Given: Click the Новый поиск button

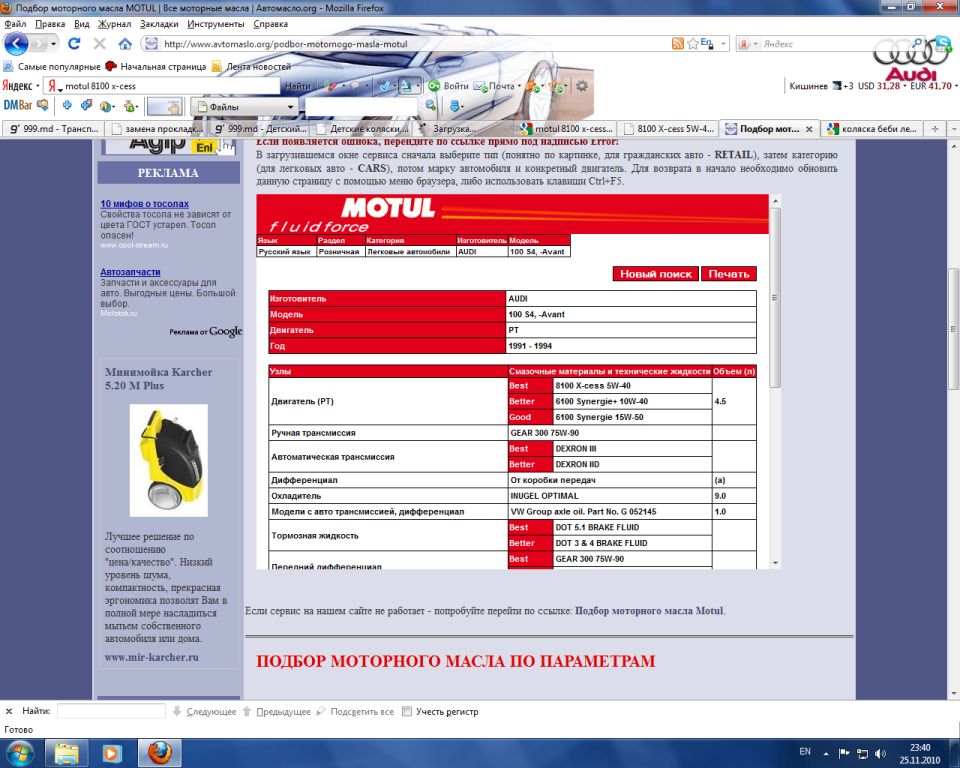Looking at the screenshot, I should coord(656,274).
